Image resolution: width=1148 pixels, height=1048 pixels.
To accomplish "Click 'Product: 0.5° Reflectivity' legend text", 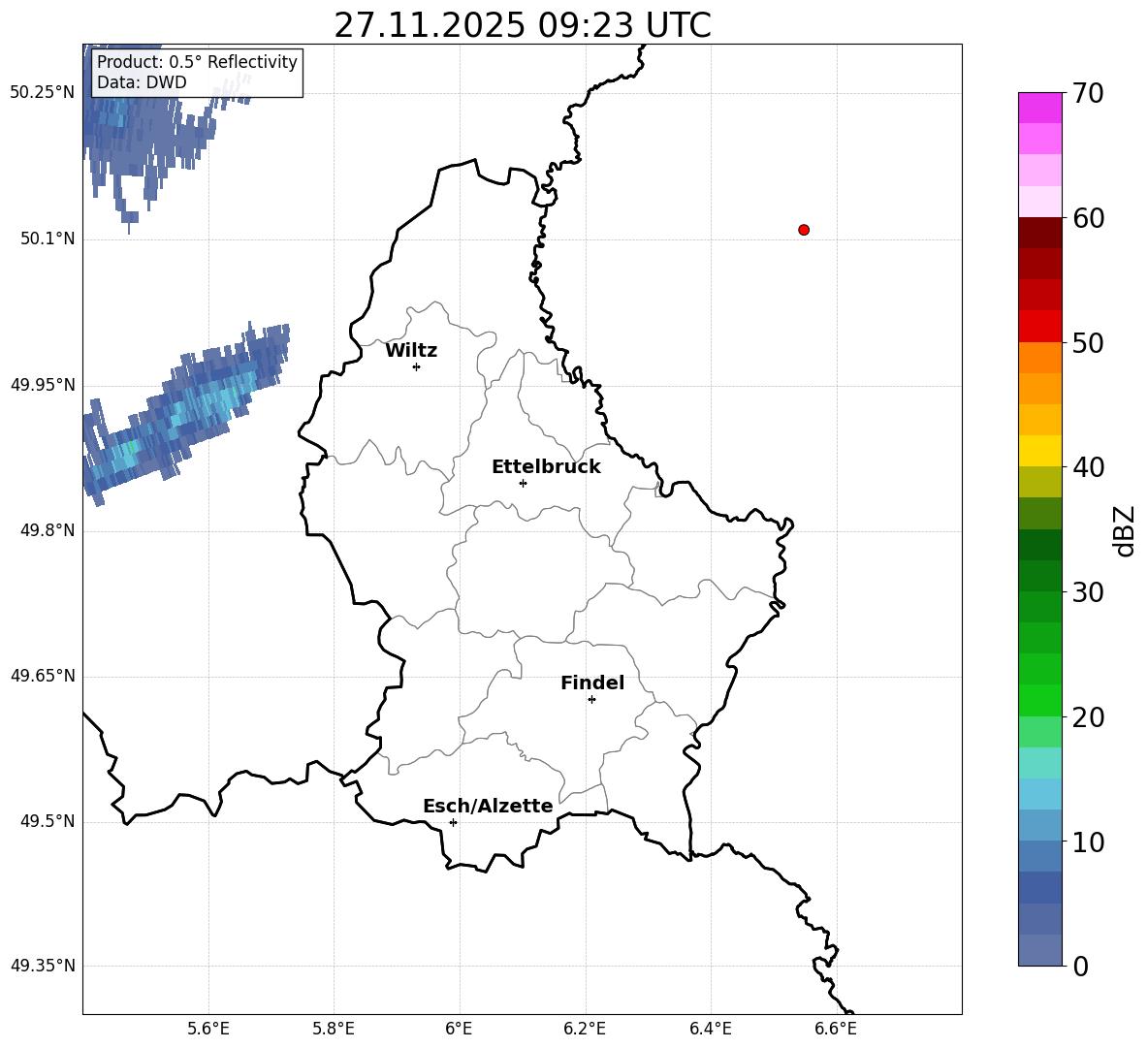I will pos(197,61).
